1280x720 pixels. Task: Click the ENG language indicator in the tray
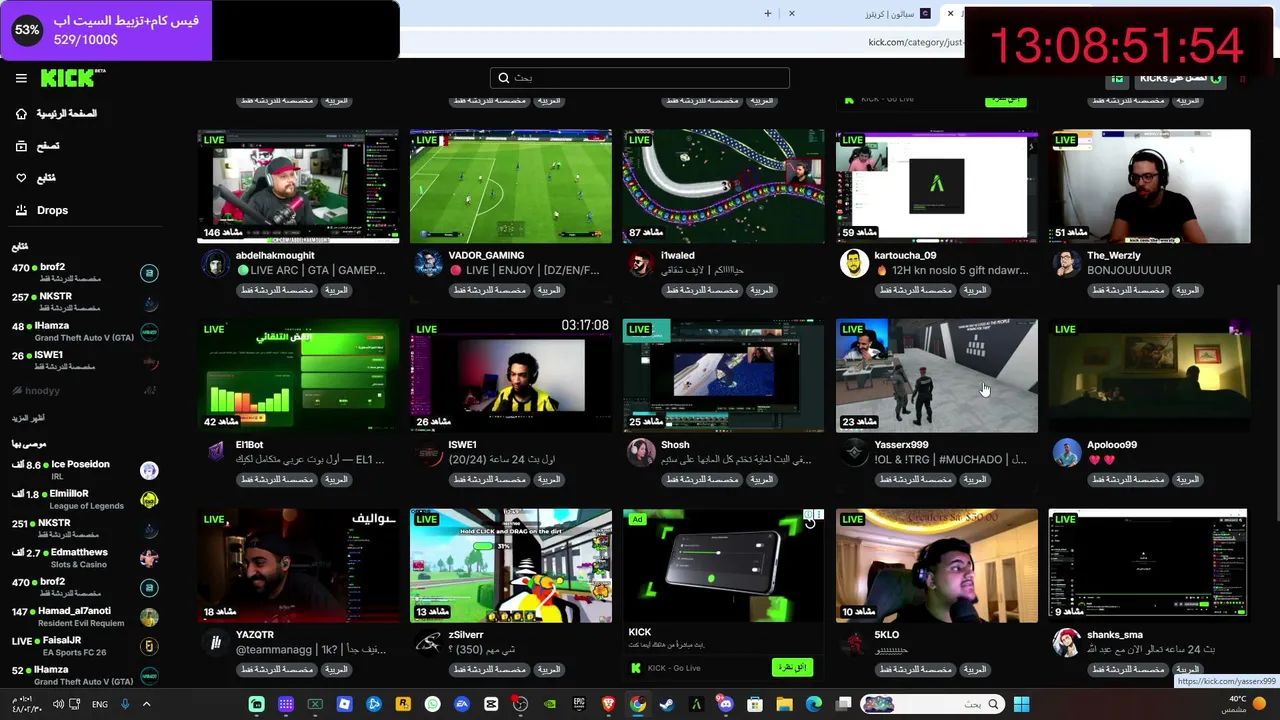pos(100,705)
